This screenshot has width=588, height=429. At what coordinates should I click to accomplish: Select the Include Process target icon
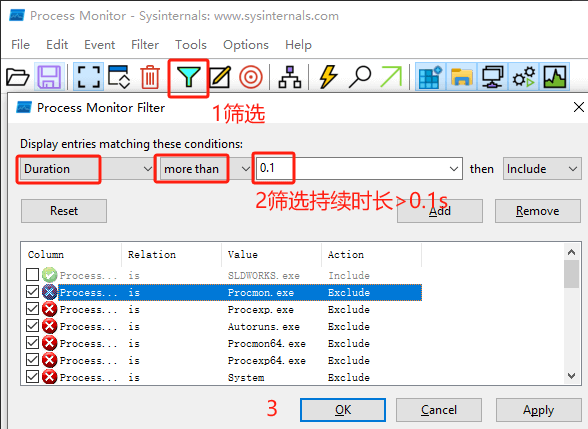(251, 77)
